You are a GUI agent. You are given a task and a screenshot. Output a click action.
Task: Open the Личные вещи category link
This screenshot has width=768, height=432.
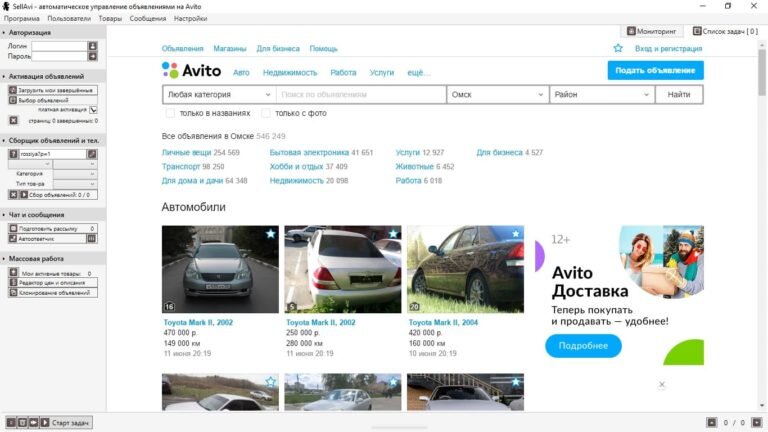click(x=187, y=153)
